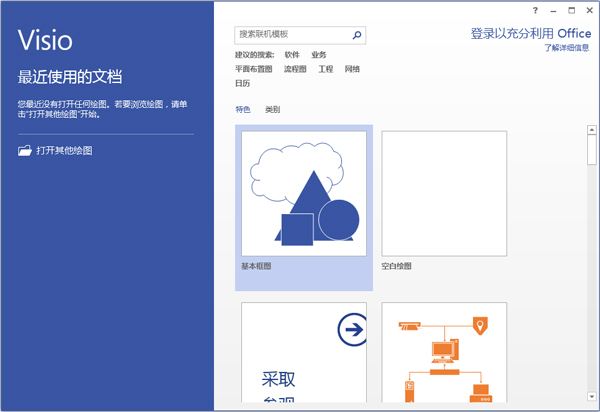Click 登录以充分利用 Office sign-in link
The image size is (600, 412).
coord(531,34)
